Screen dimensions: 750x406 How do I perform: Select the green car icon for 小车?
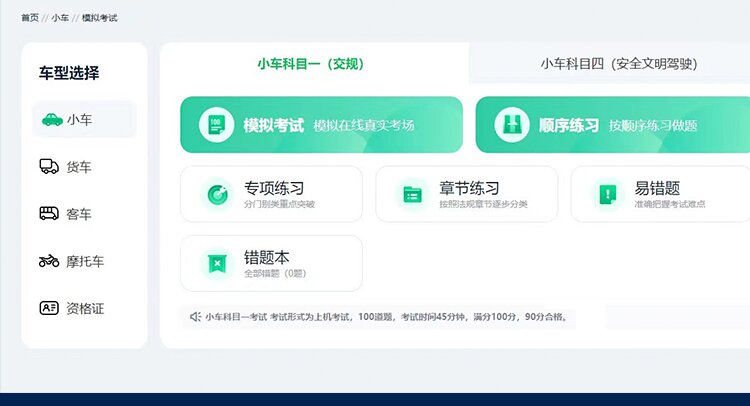pos(52,120)
